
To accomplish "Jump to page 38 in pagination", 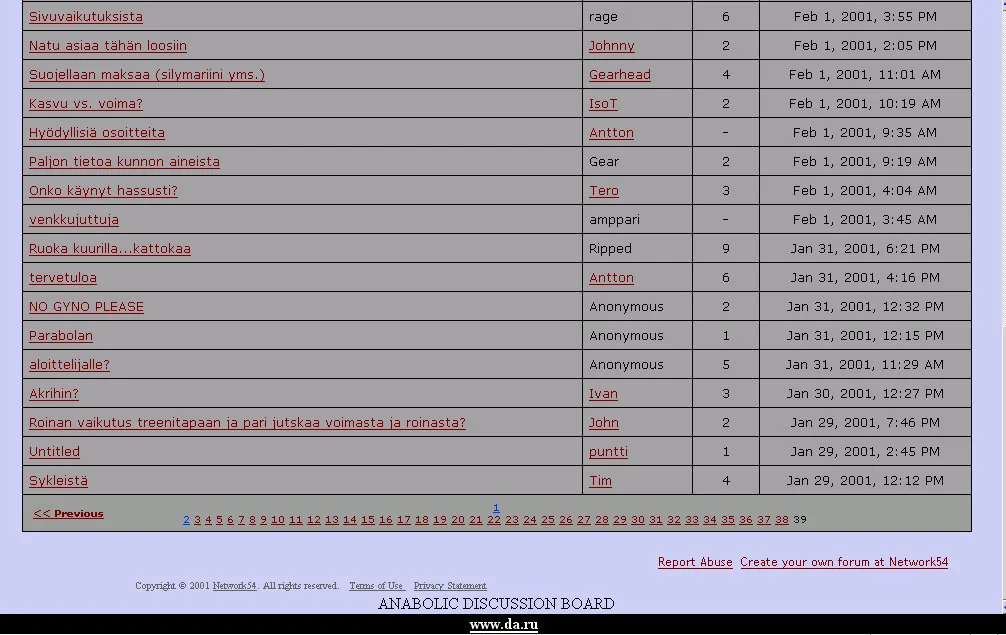I will 781,520.
